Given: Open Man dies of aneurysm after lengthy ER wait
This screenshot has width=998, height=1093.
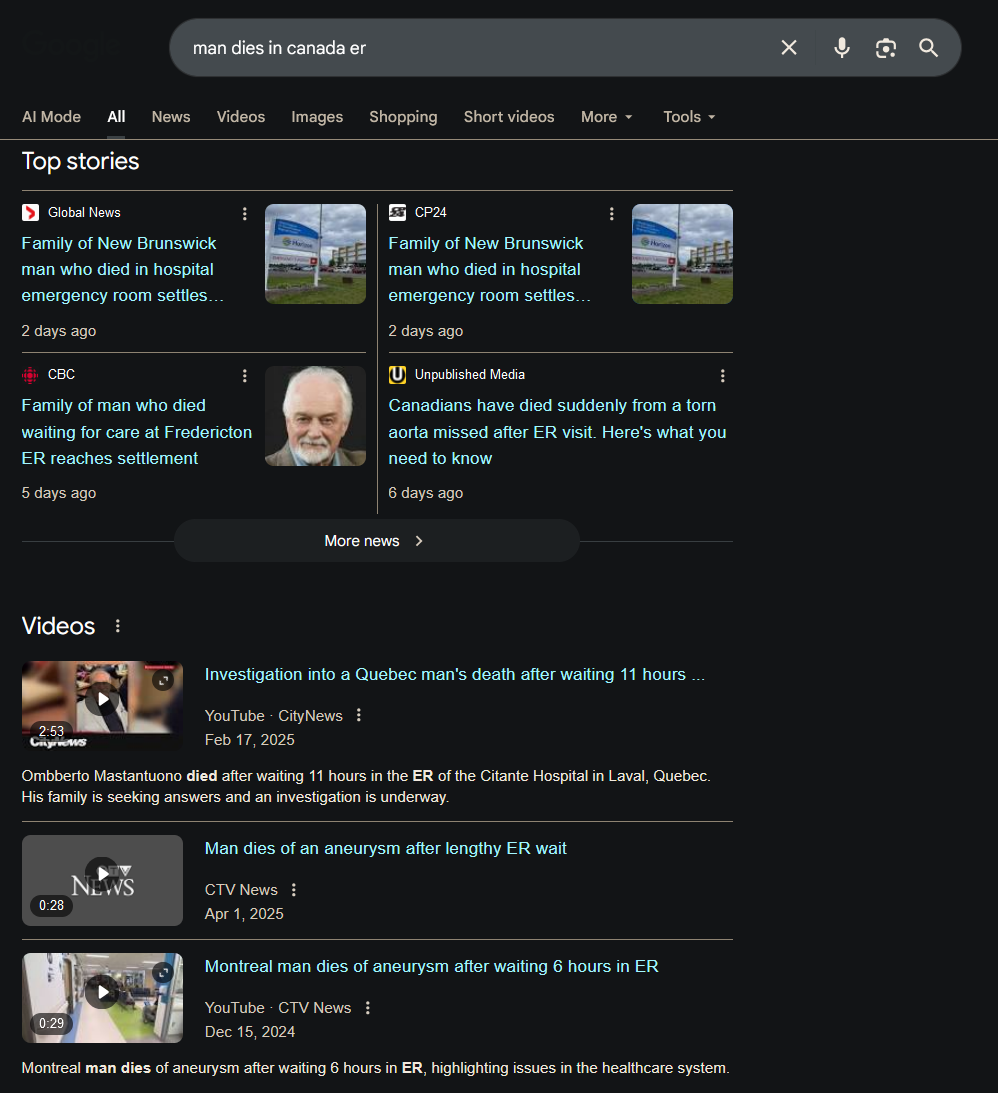Looking at the screenshot, I should 385,848.
